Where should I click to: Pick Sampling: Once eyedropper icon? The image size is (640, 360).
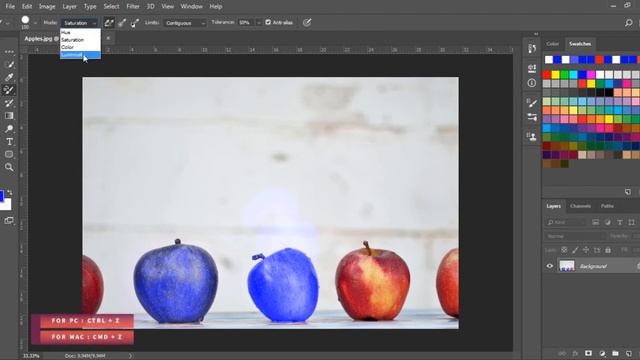point(122,23)
